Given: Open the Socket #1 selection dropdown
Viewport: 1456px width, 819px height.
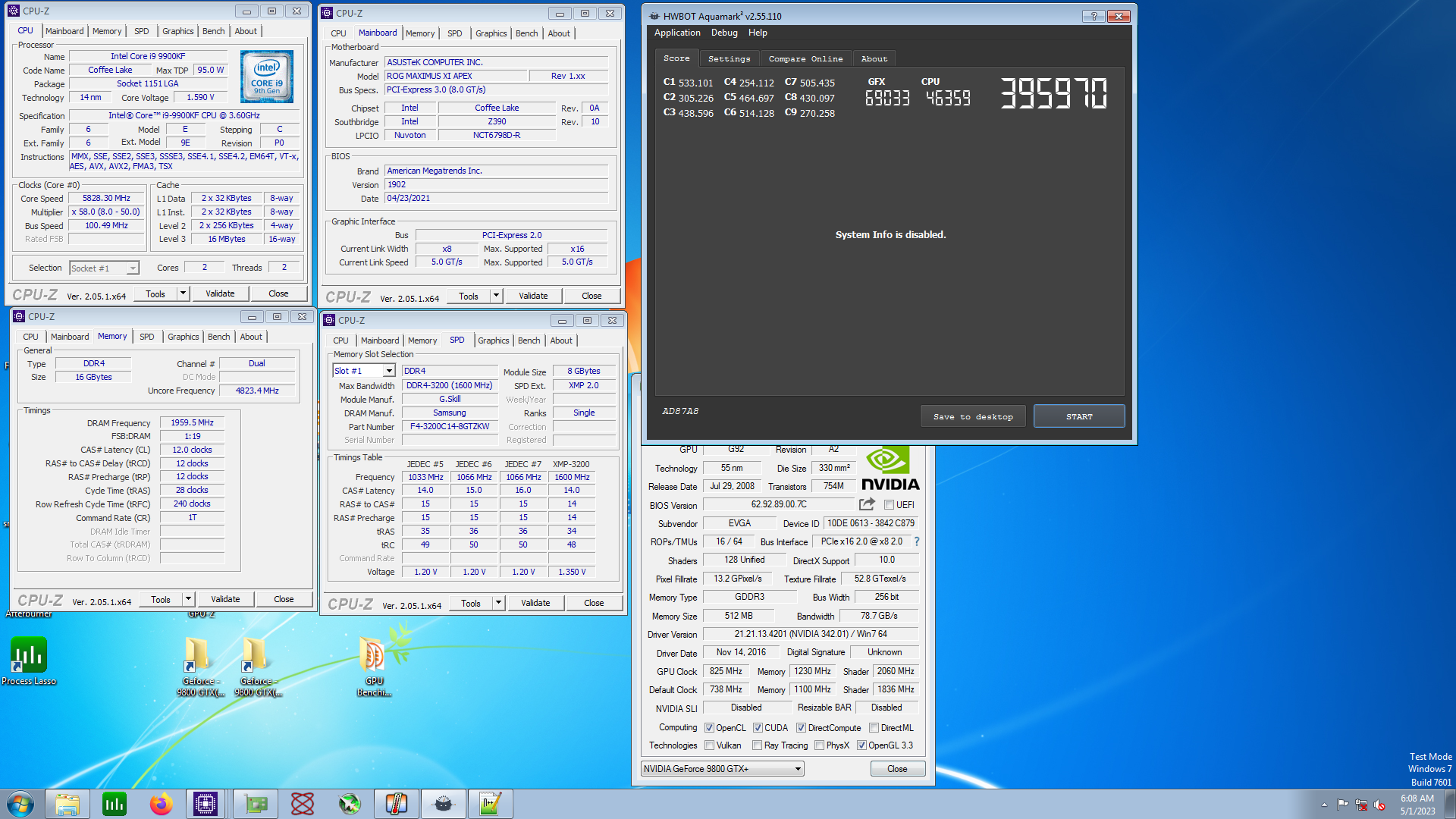Looking at the screenshot, I should pyautogui.click(x=104, y=268).
